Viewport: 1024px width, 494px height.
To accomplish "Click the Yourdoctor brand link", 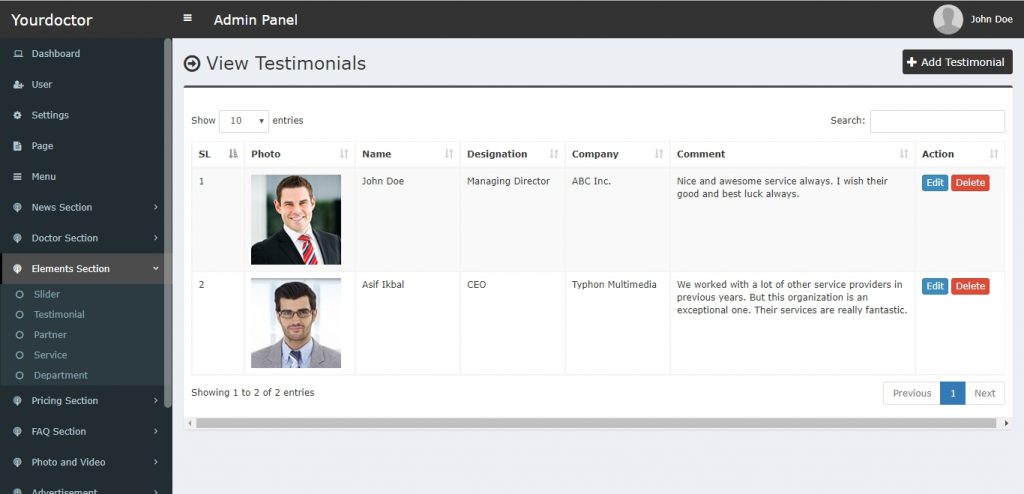I will [x=52, y=20].
